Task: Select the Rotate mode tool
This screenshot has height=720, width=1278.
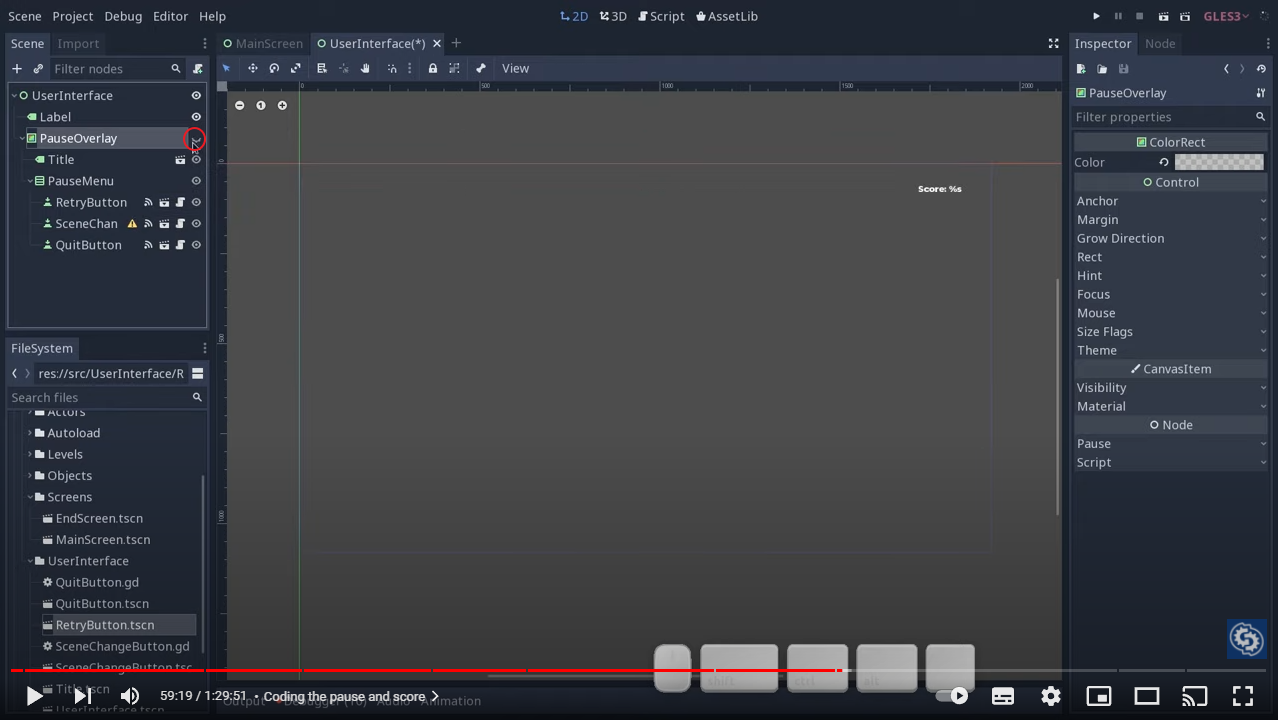Action: [x=274, y=68]
